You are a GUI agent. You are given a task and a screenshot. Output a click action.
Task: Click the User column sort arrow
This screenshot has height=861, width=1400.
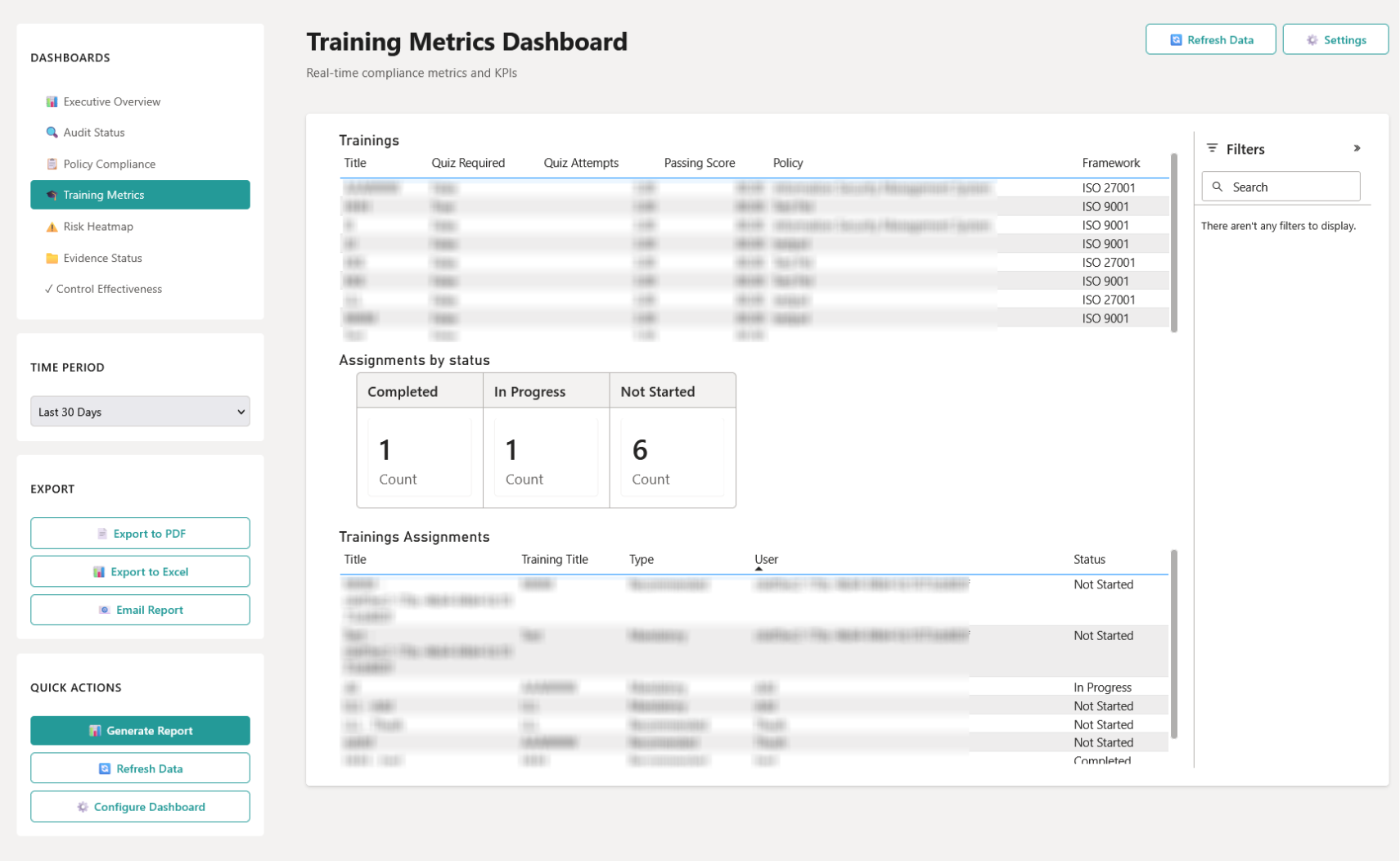(x=759, y=569)
